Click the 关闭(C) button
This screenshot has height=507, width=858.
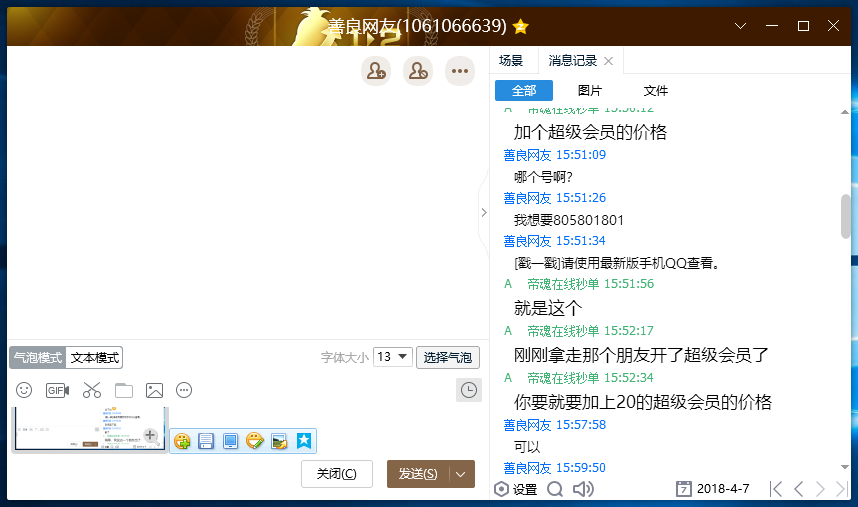(x=337, y=474)
